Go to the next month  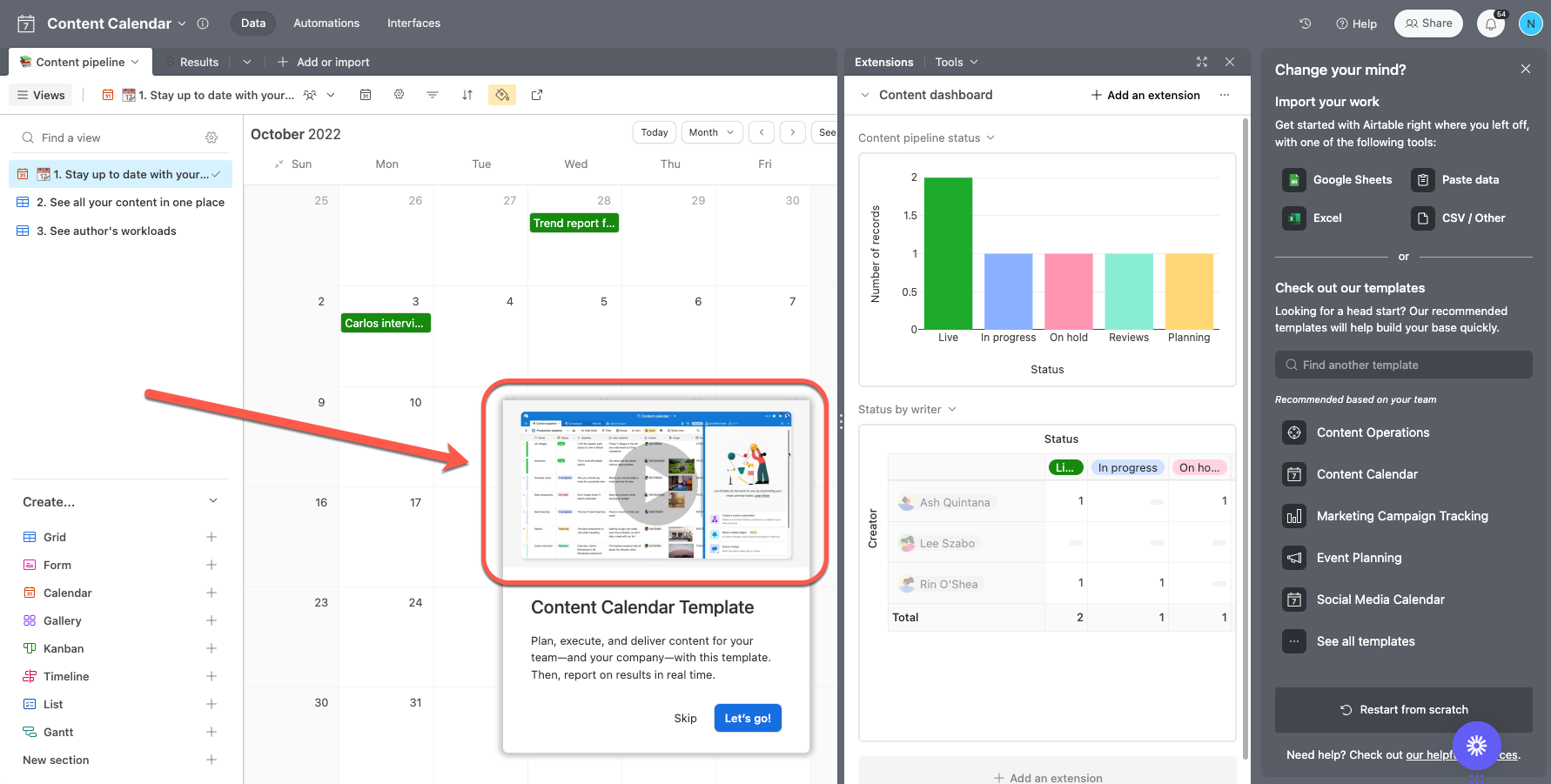[x=793, y=132]
